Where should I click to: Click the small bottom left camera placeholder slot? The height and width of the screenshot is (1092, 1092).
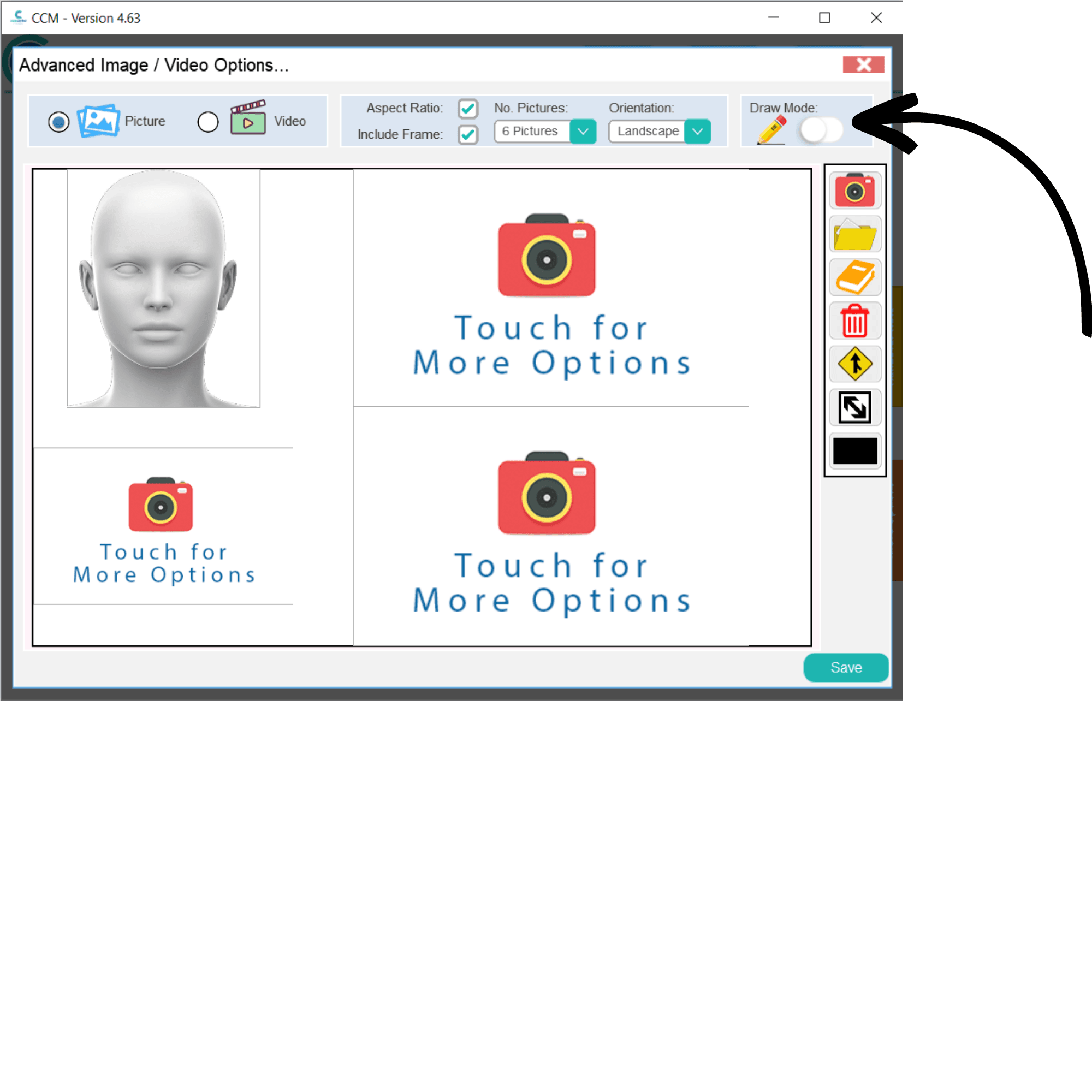[163, 526]
